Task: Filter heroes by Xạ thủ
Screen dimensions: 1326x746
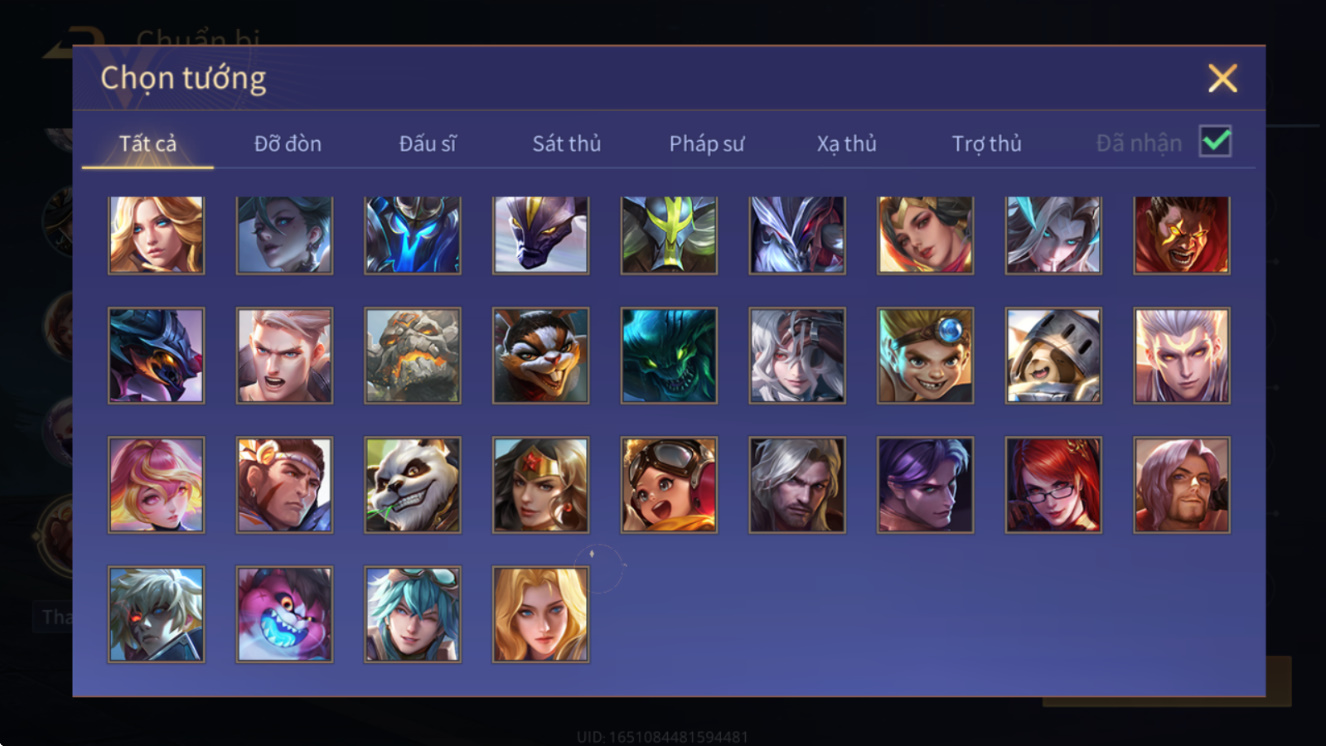Action: (846, 143)
